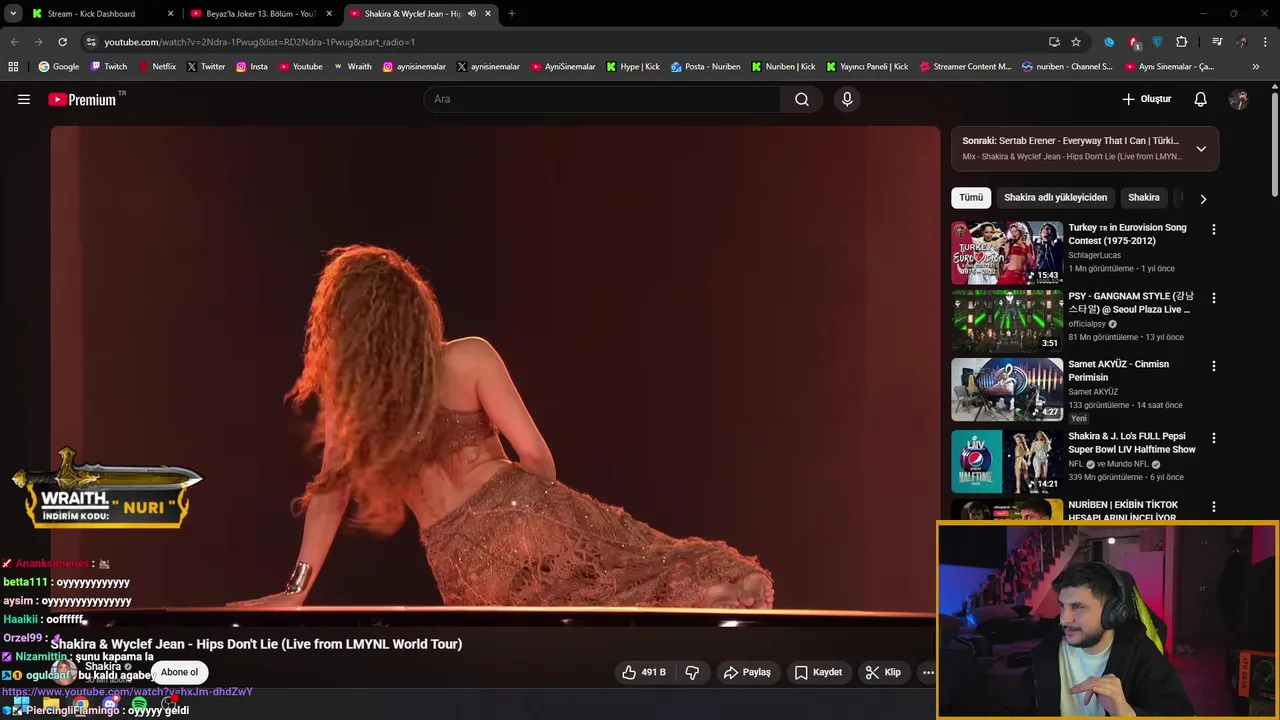This screenshot has height=720, width=1280.
Task: Go to YouTube Premium home logo
Action: pos(82,99)
